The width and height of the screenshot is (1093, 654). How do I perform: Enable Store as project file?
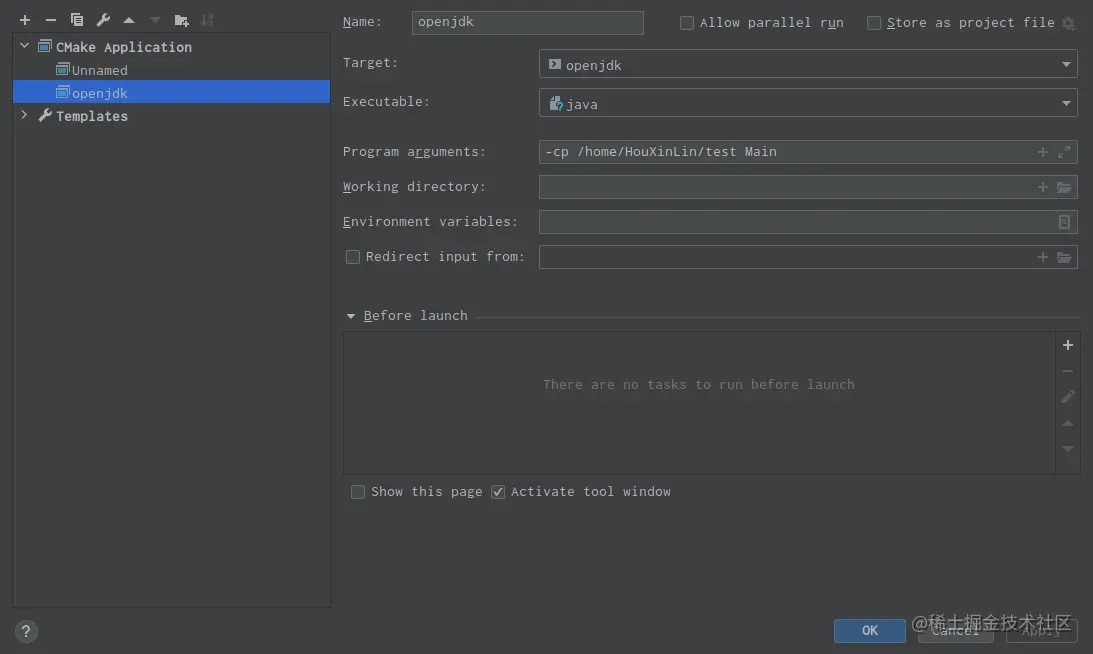click(x=873, y=23)
